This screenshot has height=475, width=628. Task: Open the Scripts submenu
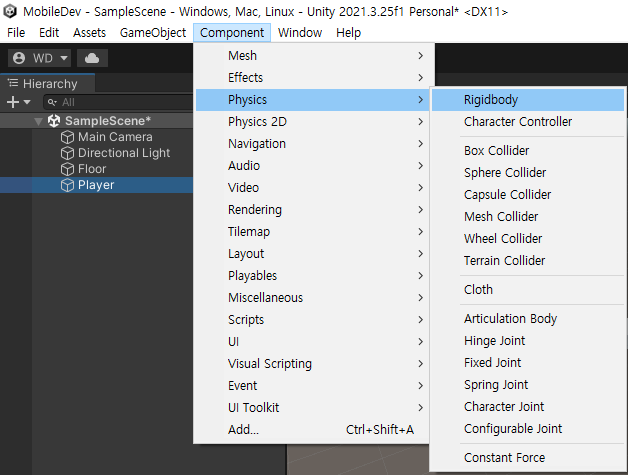312,320
